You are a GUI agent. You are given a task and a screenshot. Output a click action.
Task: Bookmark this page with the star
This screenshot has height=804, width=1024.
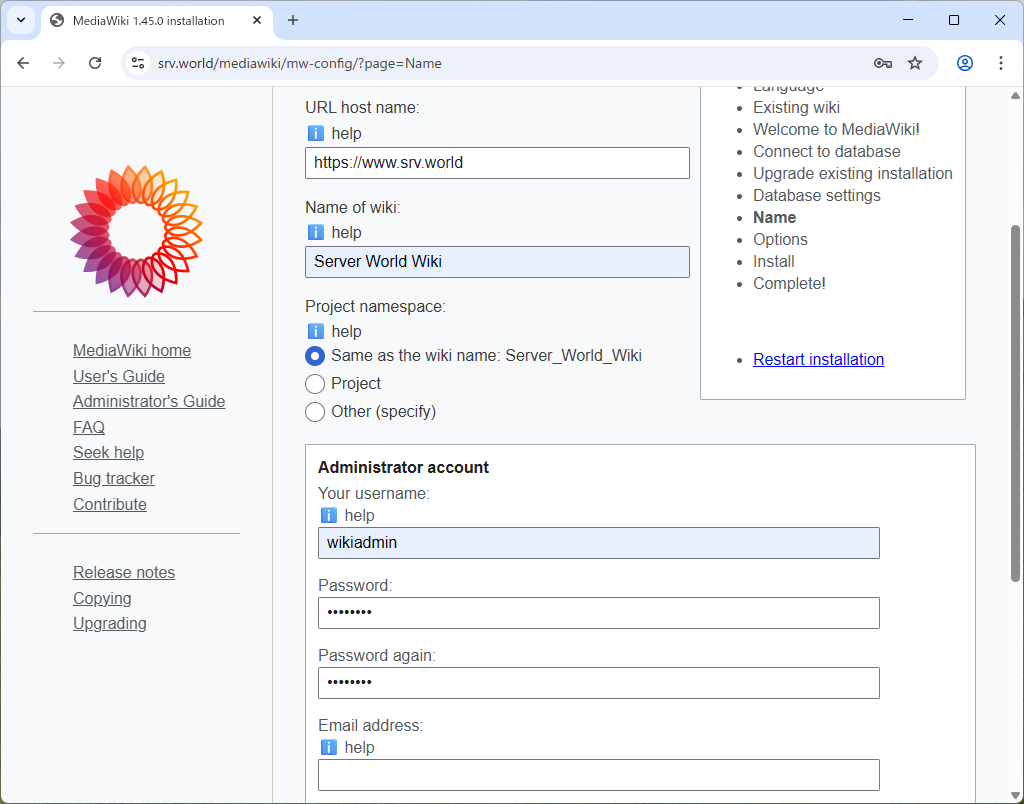tap(915, 62)
